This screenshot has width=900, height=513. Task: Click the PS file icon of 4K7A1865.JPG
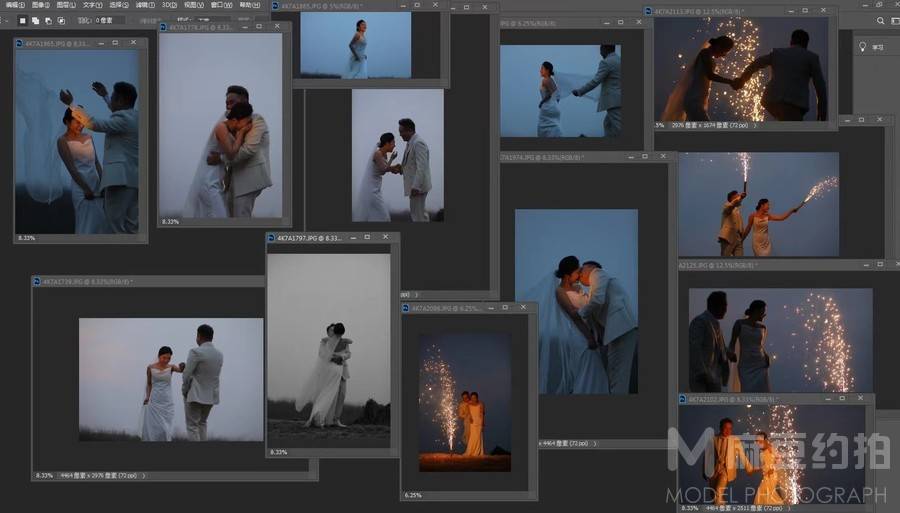click(x=276, y=6)
